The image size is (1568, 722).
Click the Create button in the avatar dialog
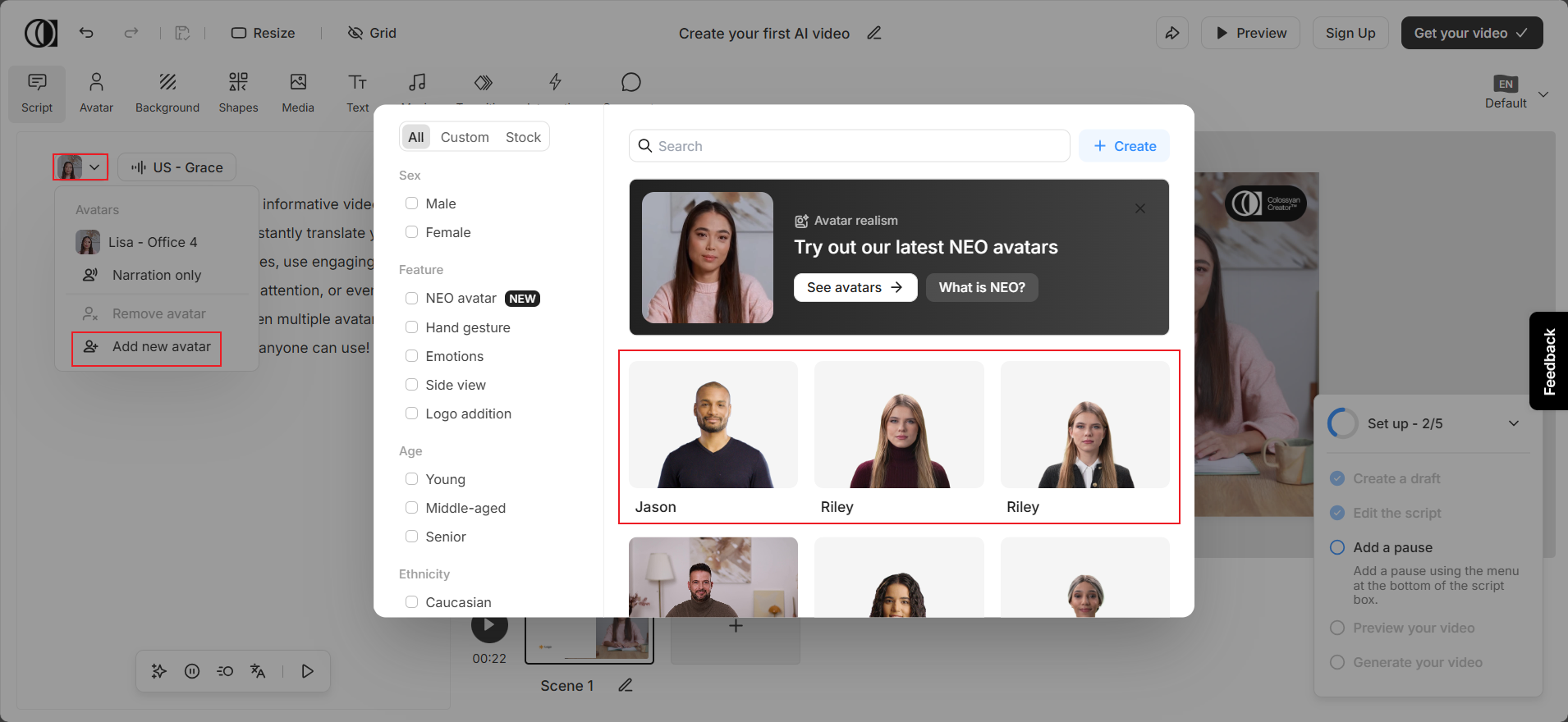[1124, 146]
